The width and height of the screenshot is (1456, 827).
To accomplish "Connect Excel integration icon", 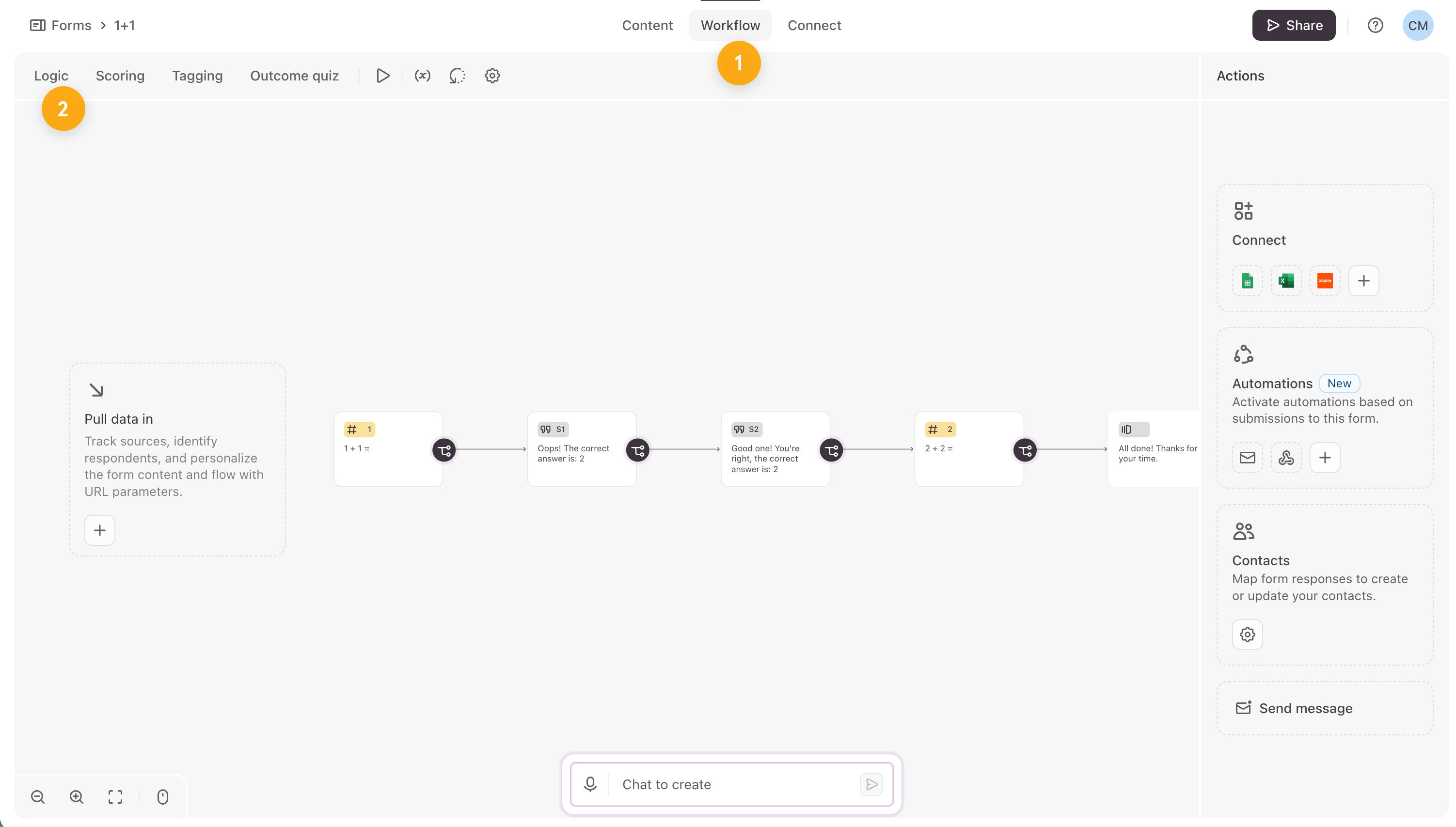I will click(1286, 281).
